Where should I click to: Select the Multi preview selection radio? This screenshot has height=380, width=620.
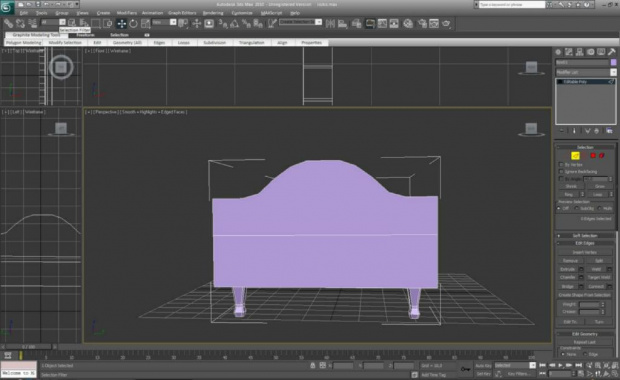[x=600, y=208]
